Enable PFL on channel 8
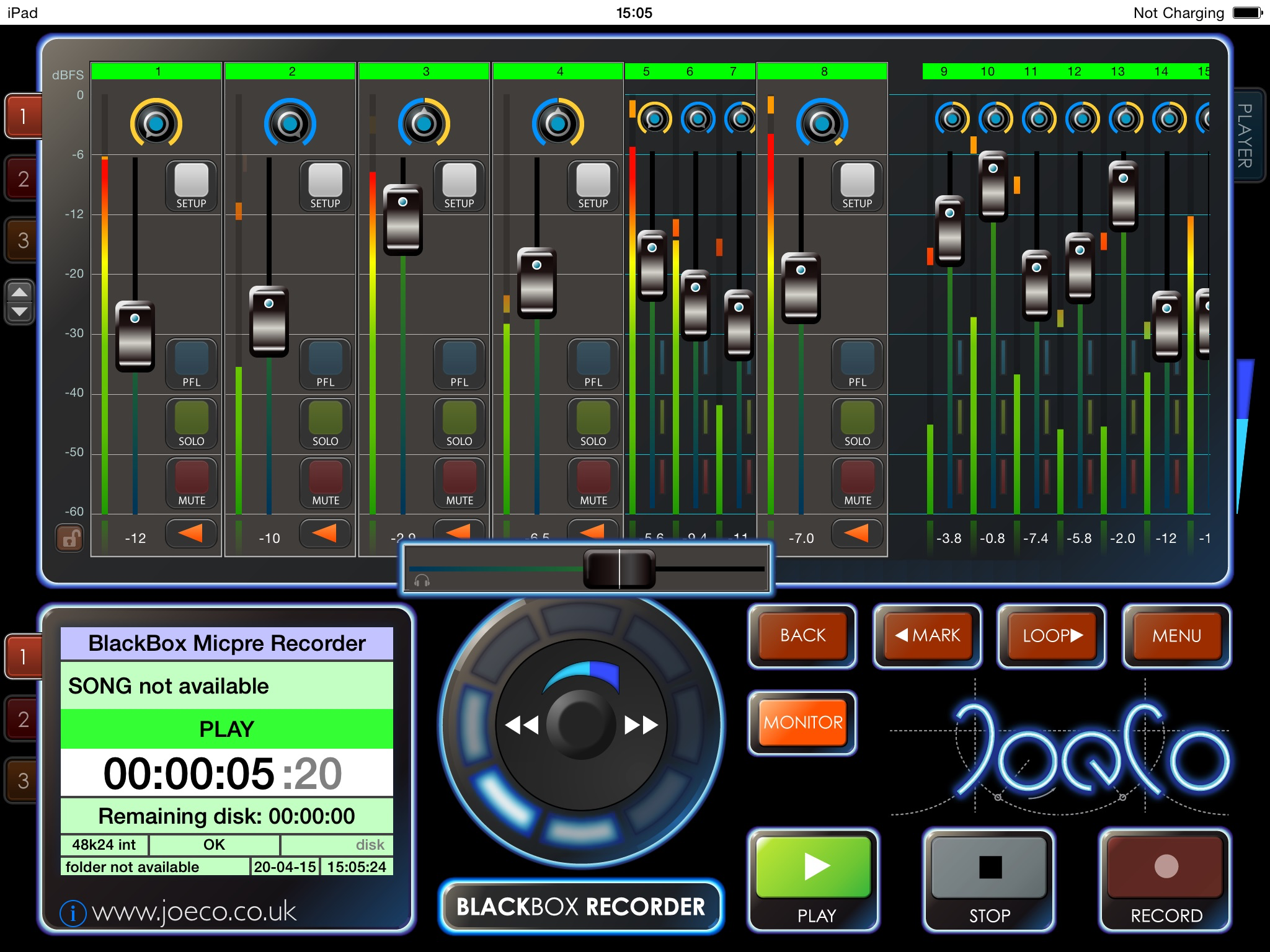This screenshot has height=952, width=1270. (x=857, y=364)
